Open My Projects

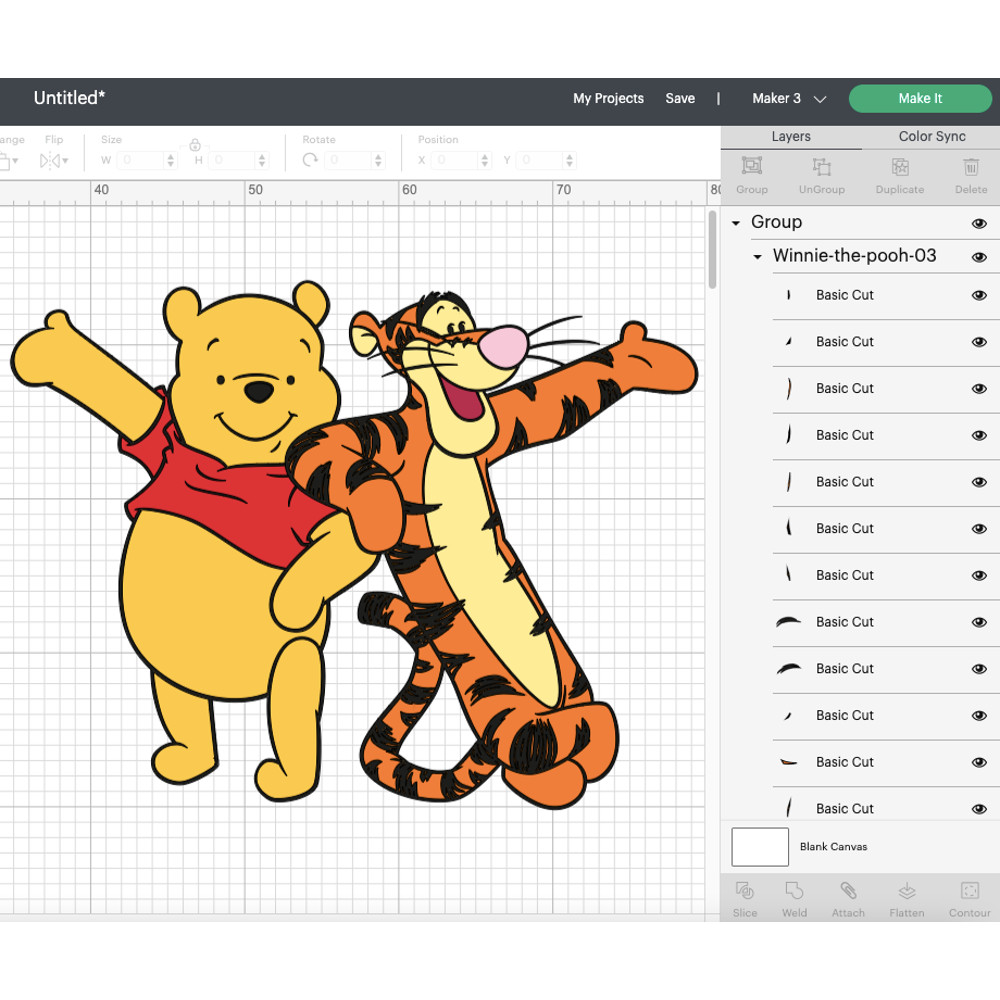pos(608,99)
